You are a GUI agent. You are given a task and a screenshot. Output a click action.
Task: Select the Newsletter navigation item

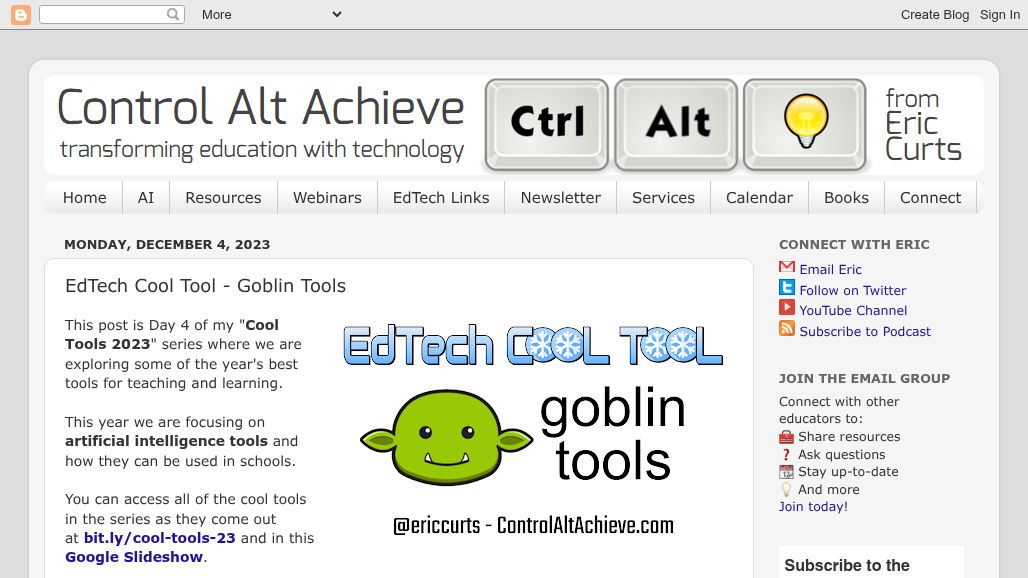560,197
